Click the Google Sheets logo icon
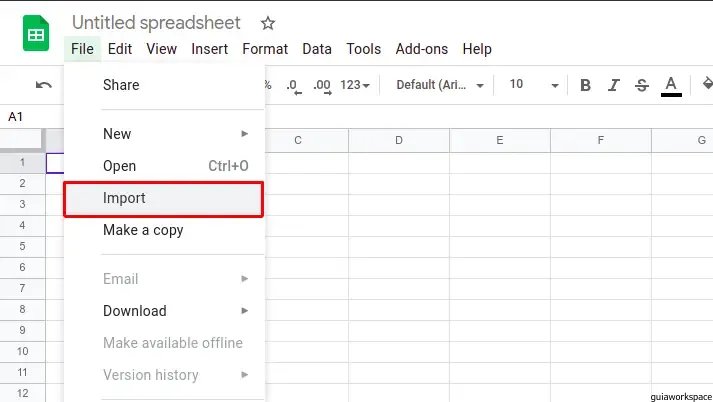The width and height of the screenshot is (713, 402). point(37,36)
